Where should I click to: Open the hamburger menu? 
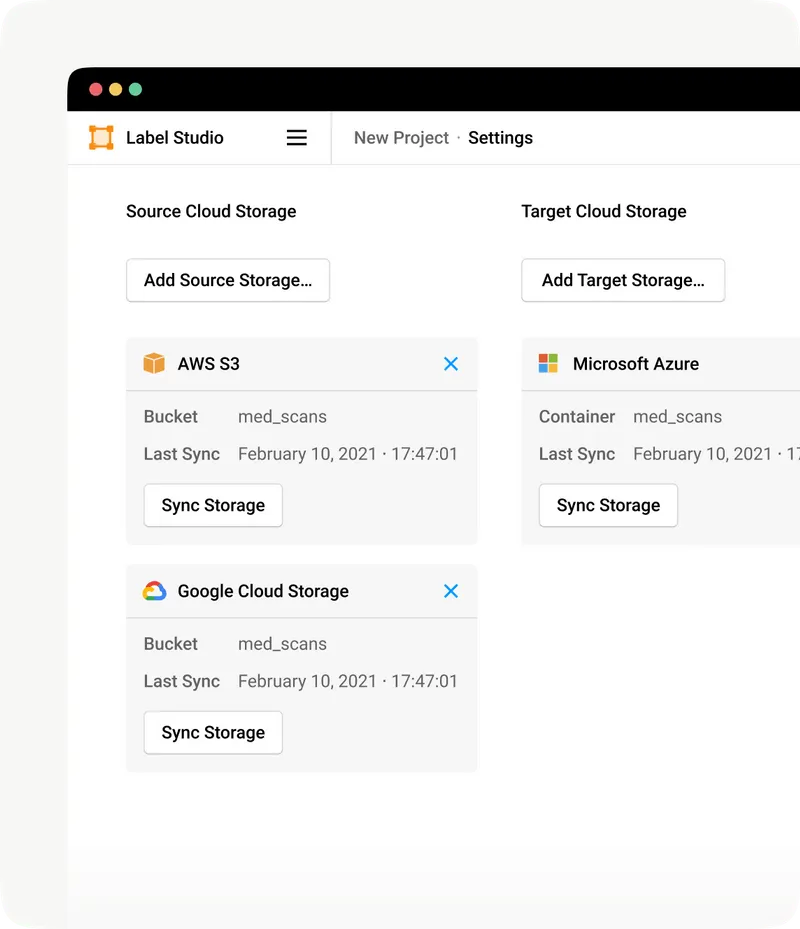coord(297,138)
